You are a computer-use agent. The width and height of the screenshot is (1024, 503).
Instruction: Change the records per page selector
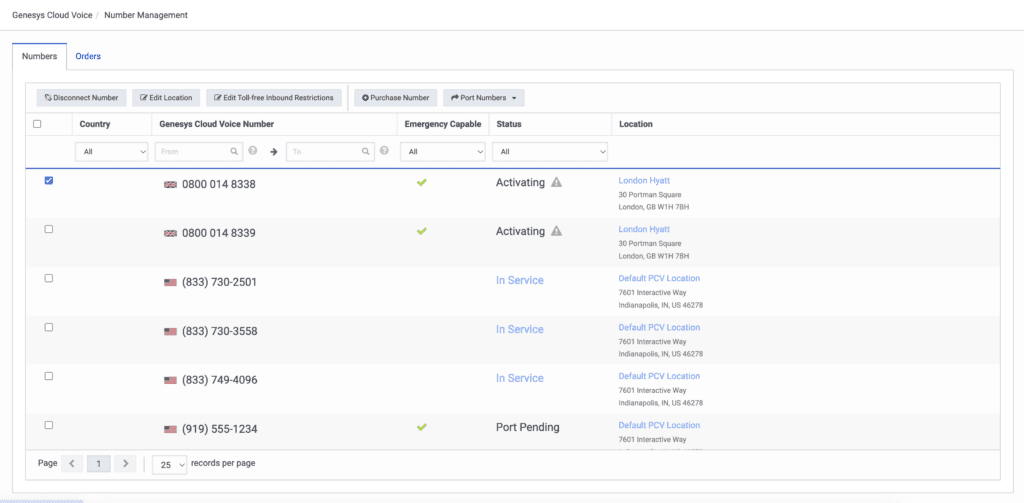point(169,464)
